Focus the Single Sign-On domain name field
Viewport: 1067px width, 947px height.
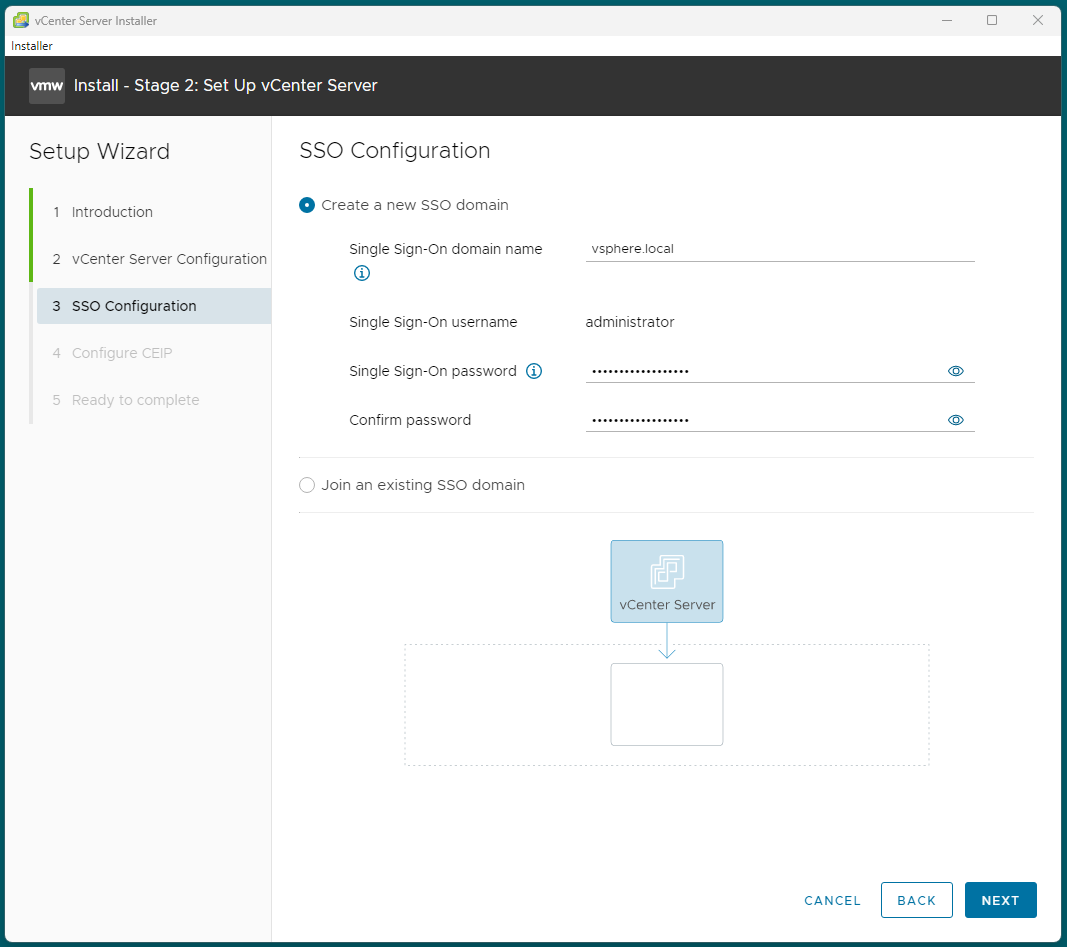[x=780, y=249]
